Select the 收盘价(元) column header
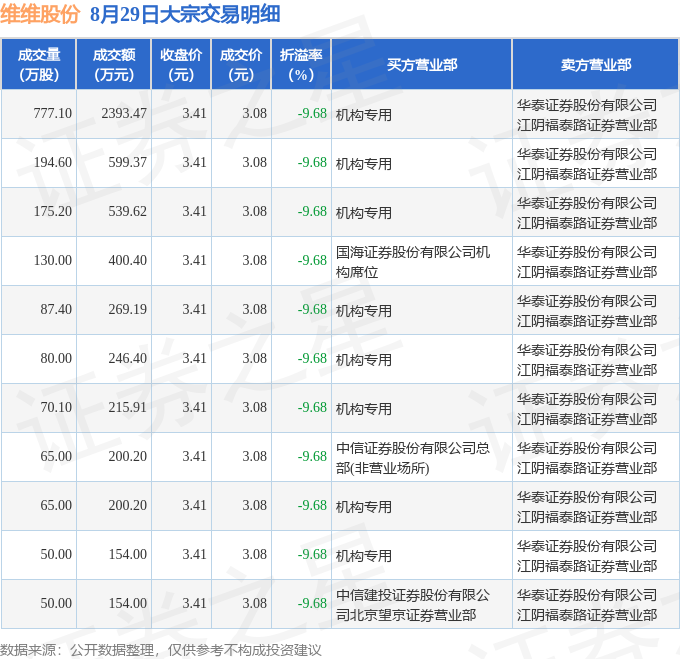This screenshot has width=680, height=659. (x=181, y=65)
